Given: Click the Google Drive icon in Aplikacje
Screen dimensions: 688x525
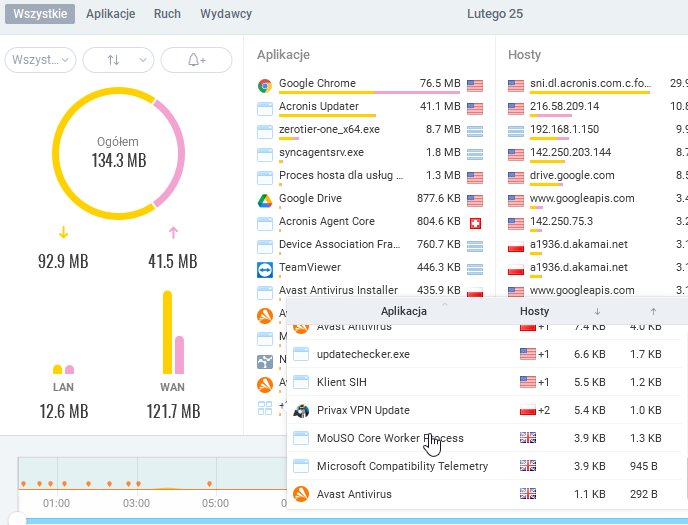Looking at the screenshot, I should click(265, 200).
